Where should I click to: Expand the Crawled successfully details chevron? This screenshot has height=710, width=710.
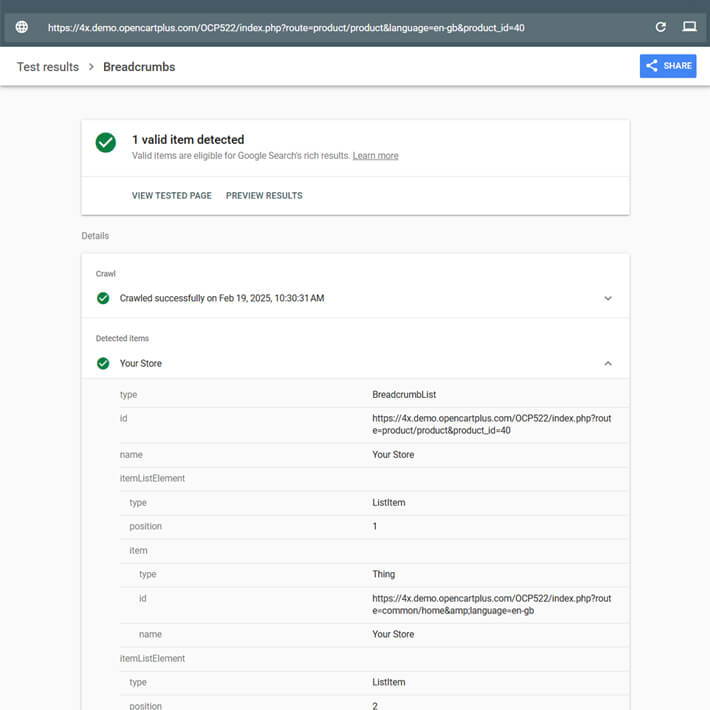pyautogui.click(x=608, y=298)
